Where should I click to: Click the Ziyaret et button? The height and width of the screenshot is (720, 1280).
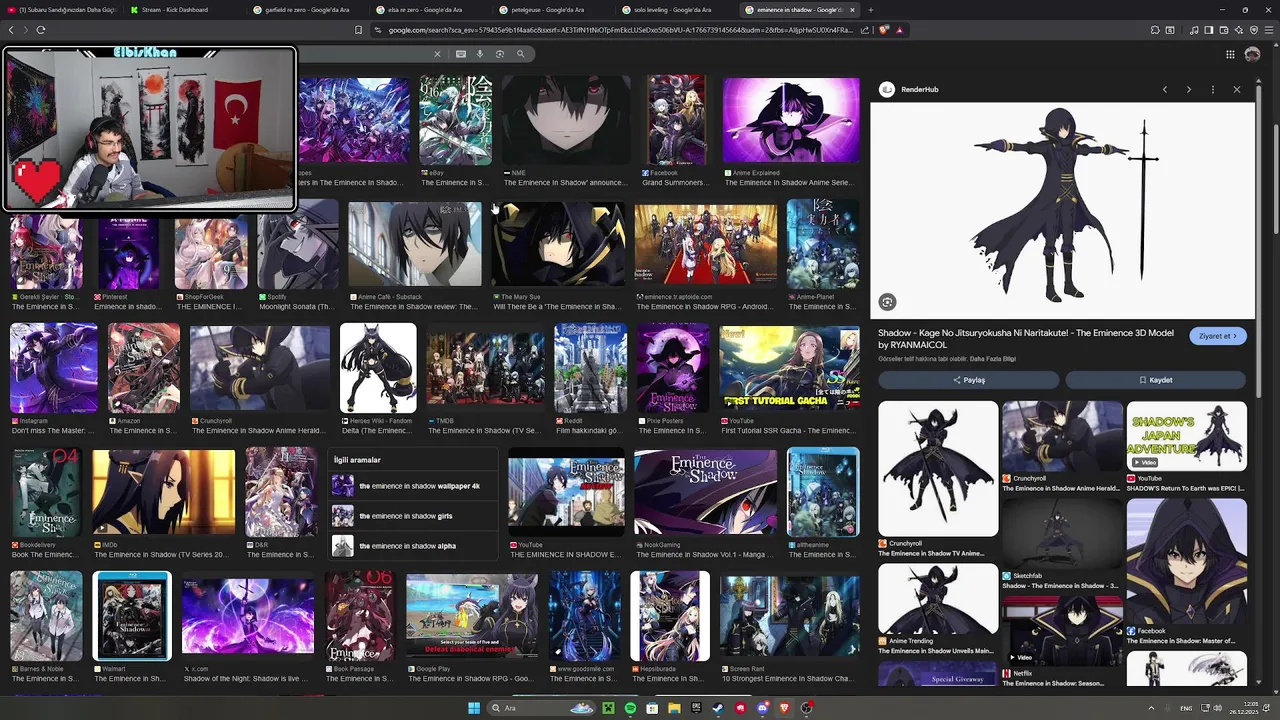coord(1218,336)
